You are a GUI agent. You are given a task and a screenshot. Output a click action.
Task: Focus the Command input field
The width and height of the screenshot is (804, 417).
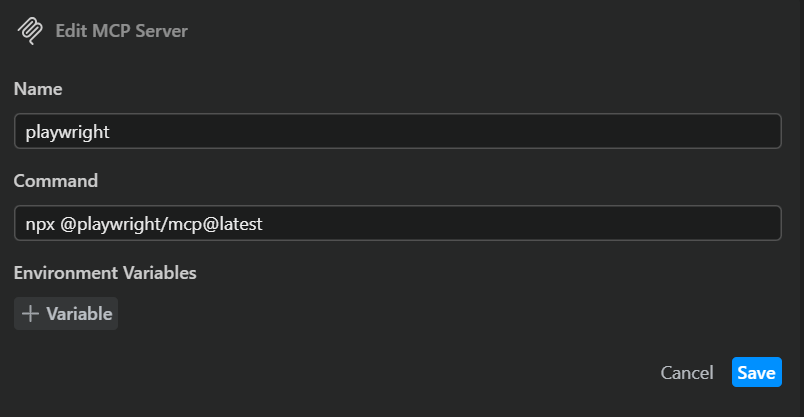pos(398,223)
